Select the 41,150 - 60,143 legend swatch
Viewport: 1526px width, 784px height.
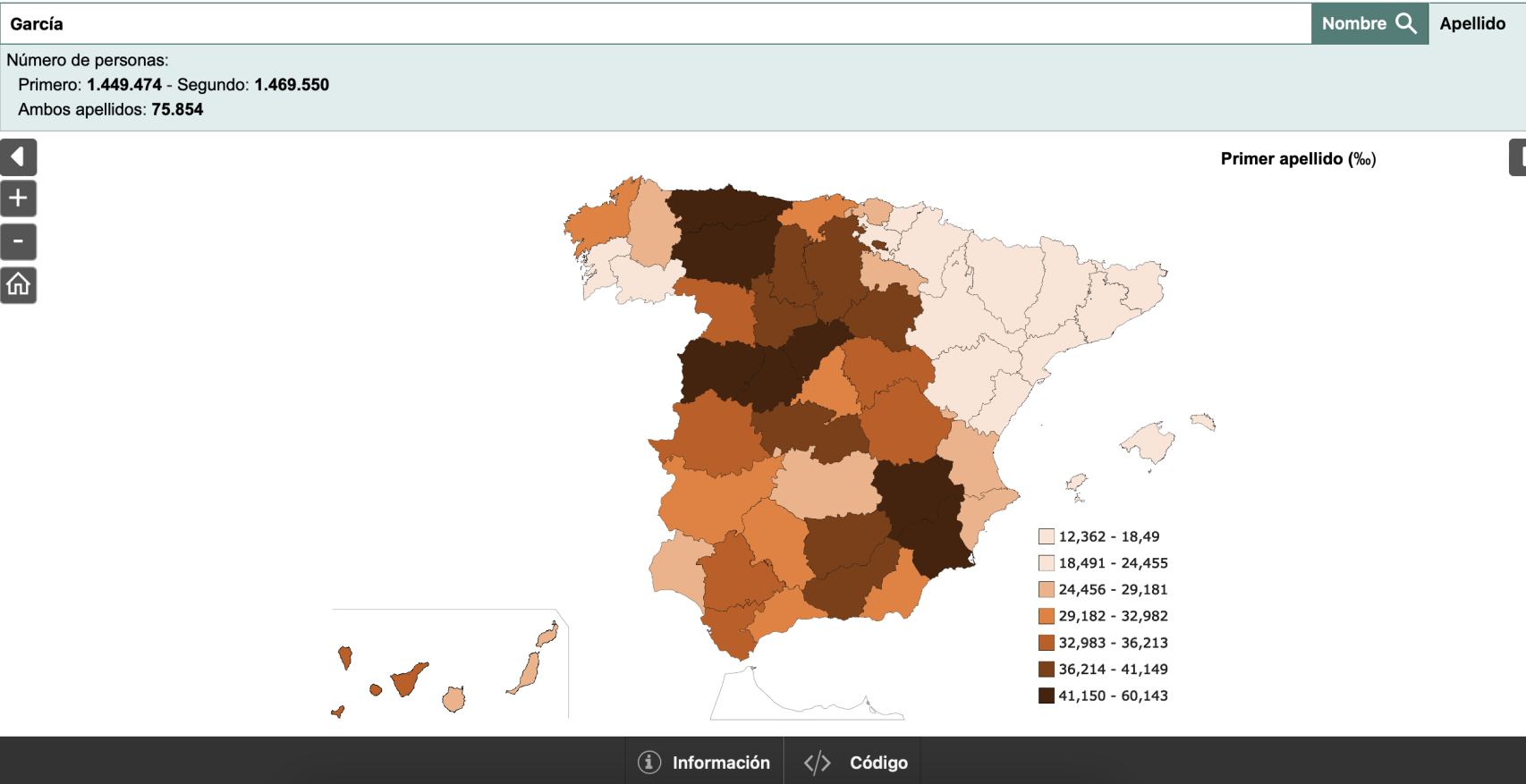pyautogui.click(x=1046, y=695)
